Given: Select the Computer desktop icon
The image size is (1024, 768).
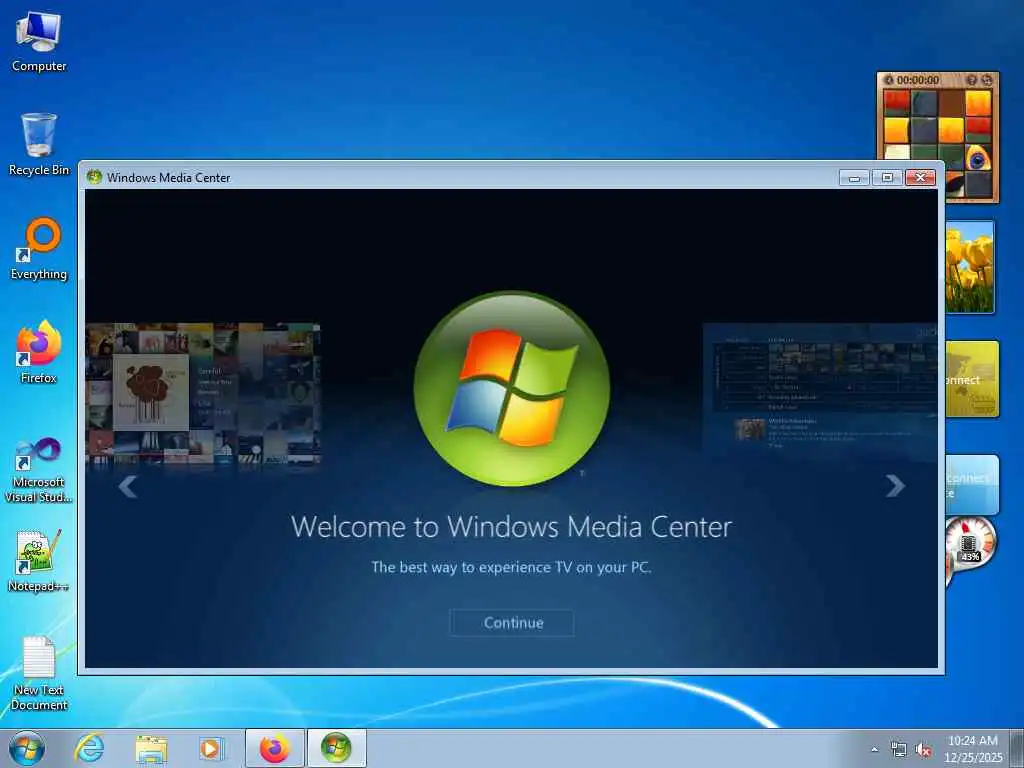Looking at the screenshot, I should pyautogui.click(x=39, y=42).
